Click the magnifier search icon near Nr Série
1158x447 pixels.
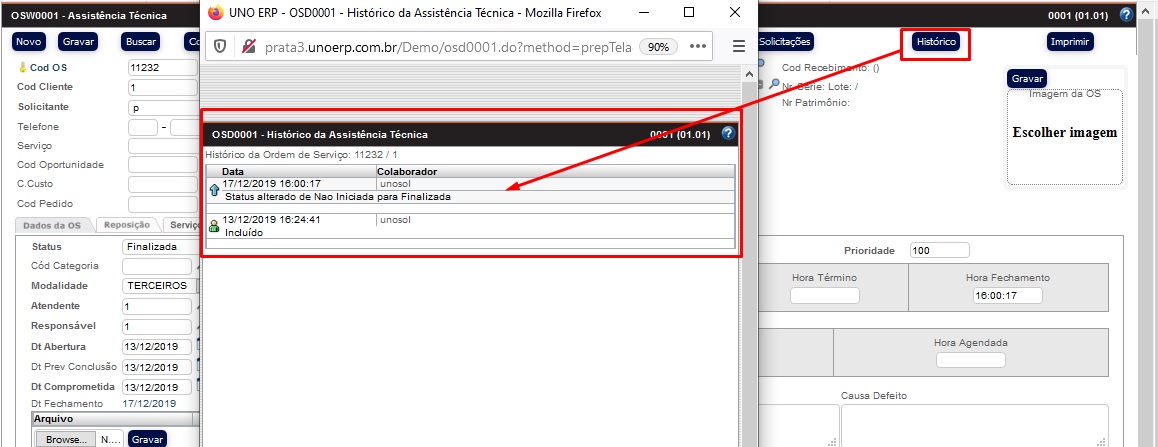(773, 85)
